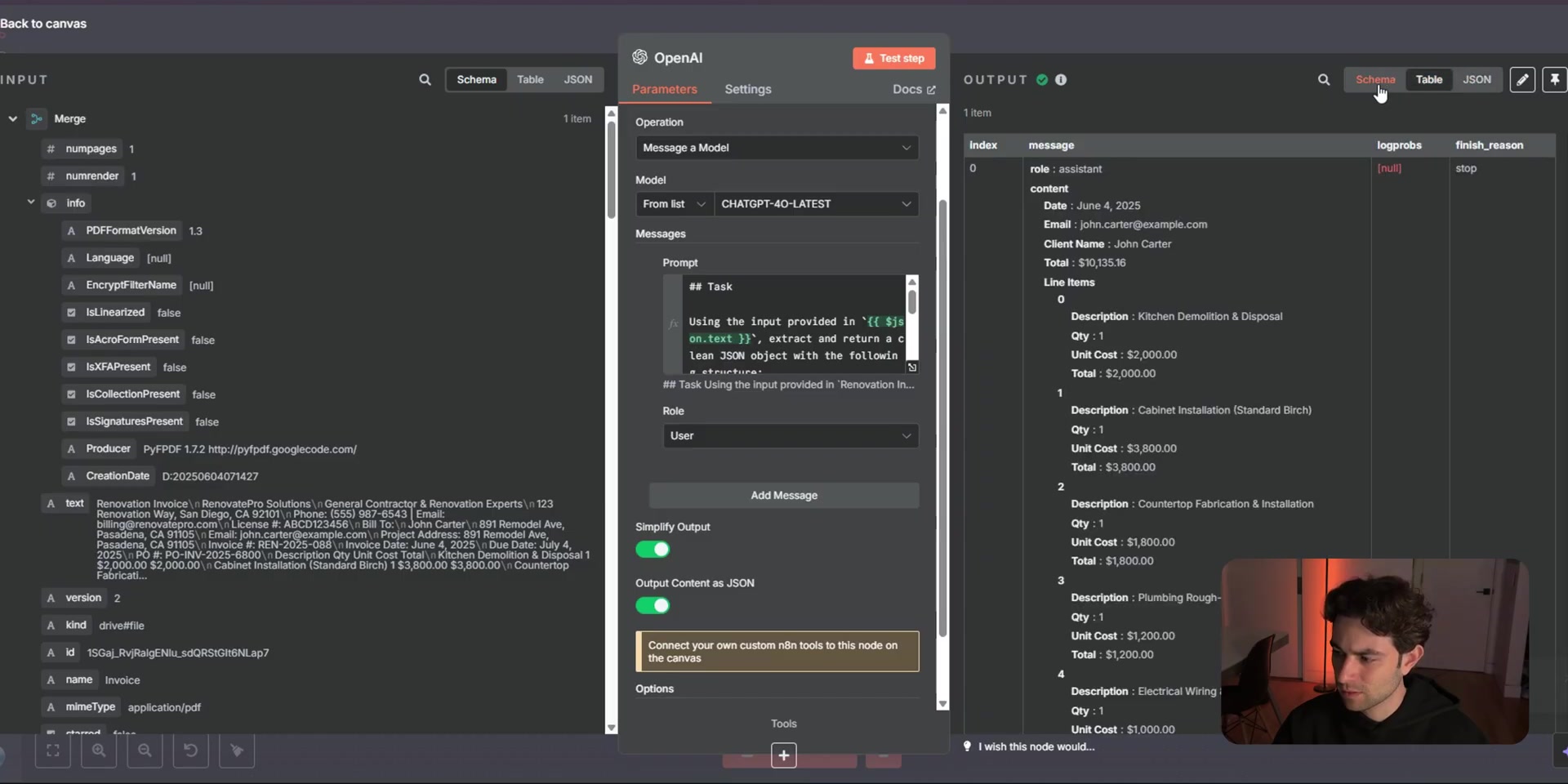Image resolution: width=1568 pixels, height=784 pixels.
Task: Click the fx expression icon beside Prompt
Action: click(673, 324)
